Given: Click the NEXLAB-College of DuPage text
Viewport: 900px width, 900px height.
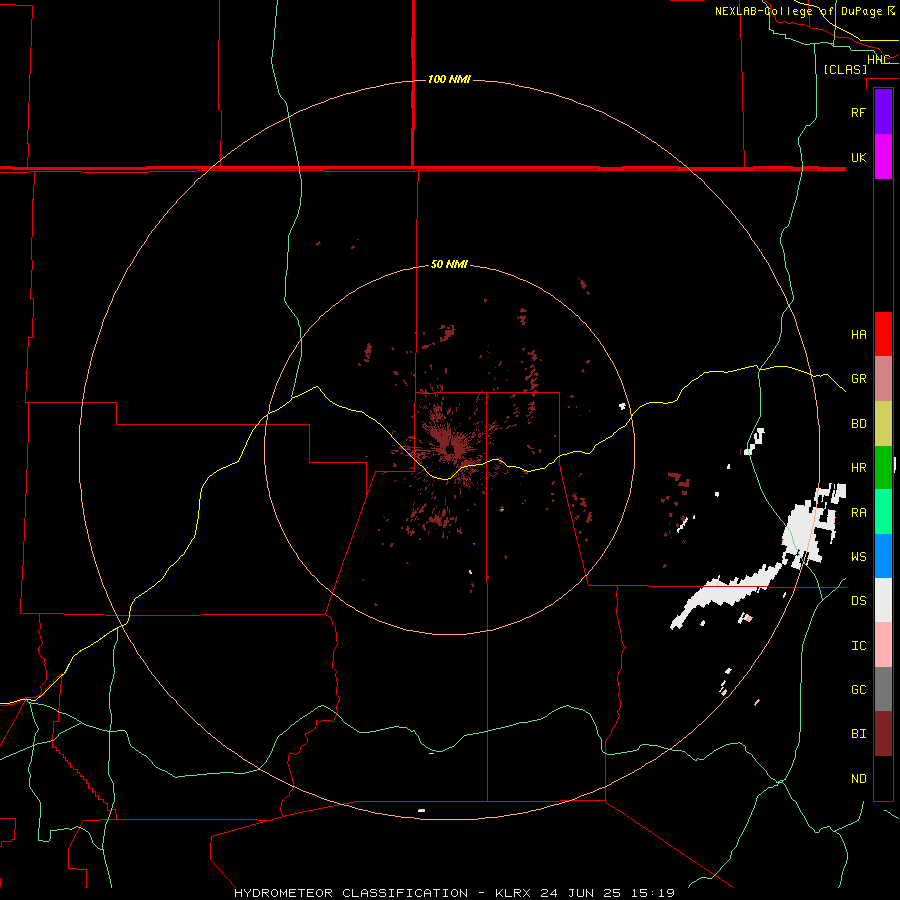Looking at the screenshot, I should click(798, 11).
